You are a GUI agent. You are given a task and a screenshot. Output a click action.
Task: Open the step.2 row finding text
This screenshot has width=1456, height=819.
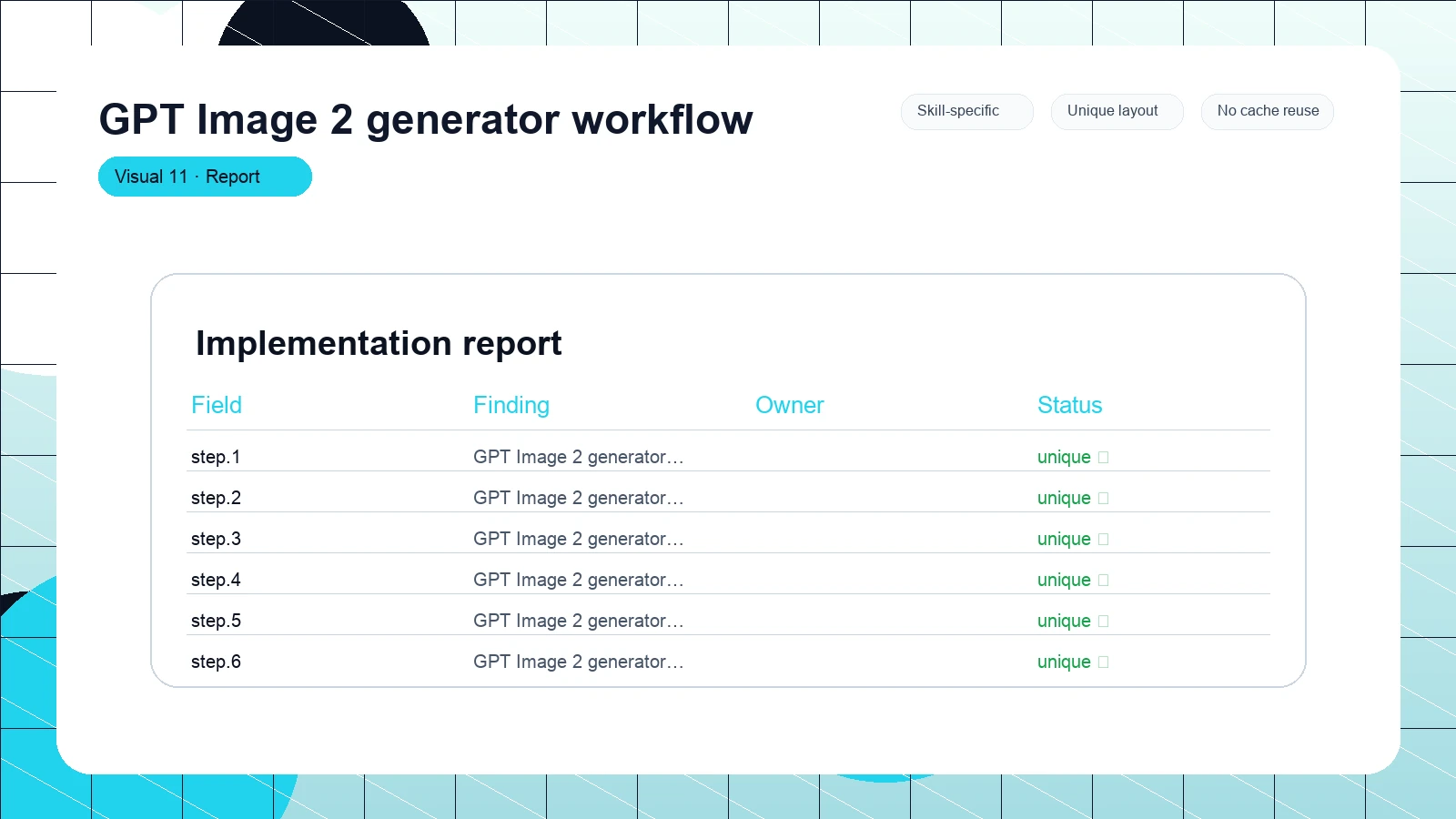[579, 498]
